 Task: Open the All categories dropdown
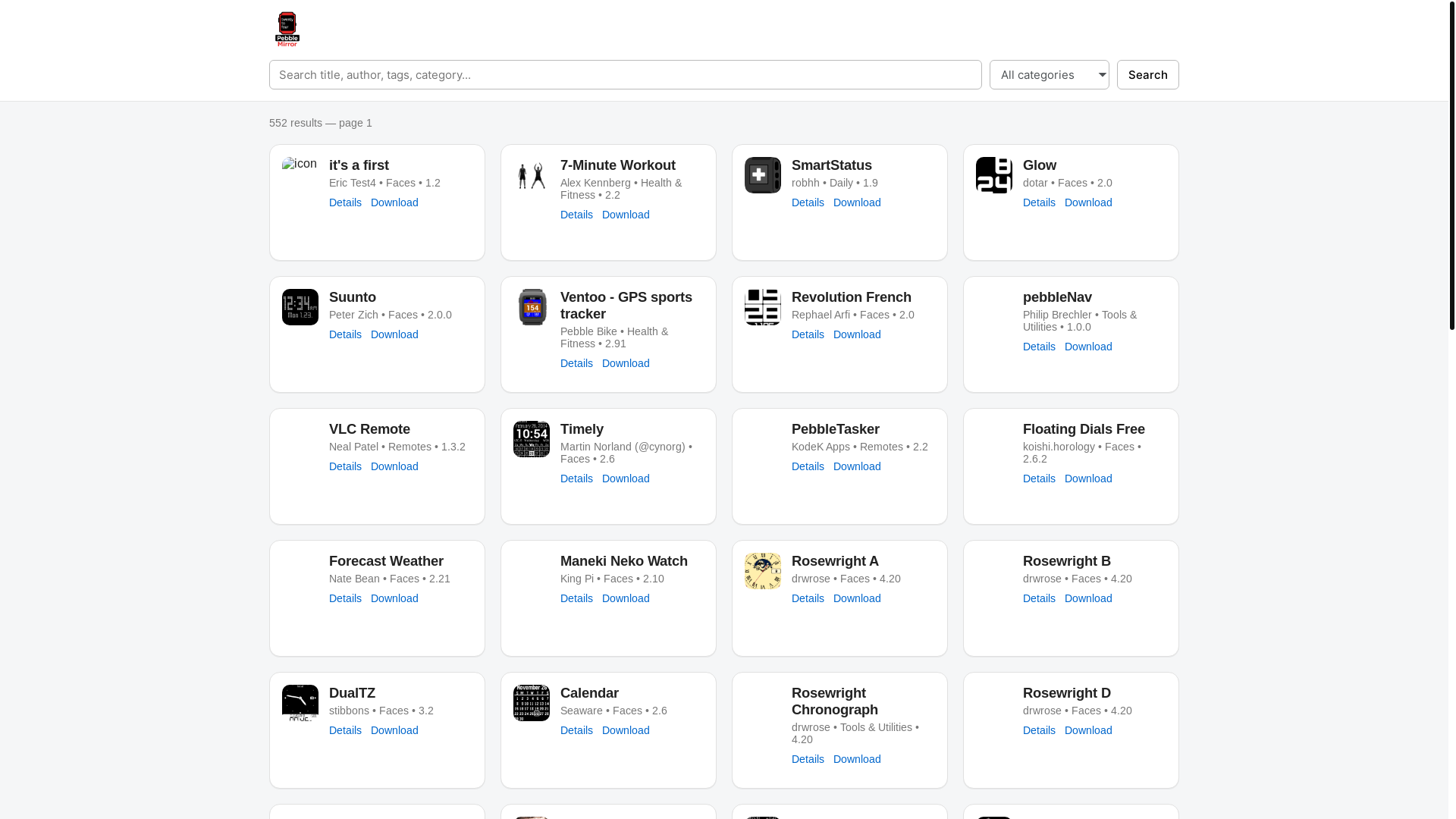[x=1049, y=74]
